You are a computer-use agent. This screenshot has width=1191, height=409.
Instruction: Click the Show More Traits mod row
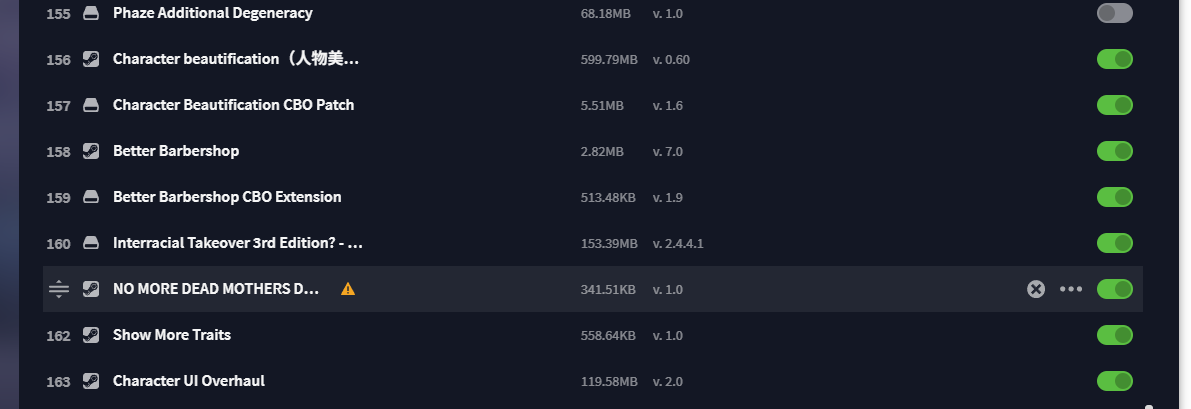click(592, 335)
